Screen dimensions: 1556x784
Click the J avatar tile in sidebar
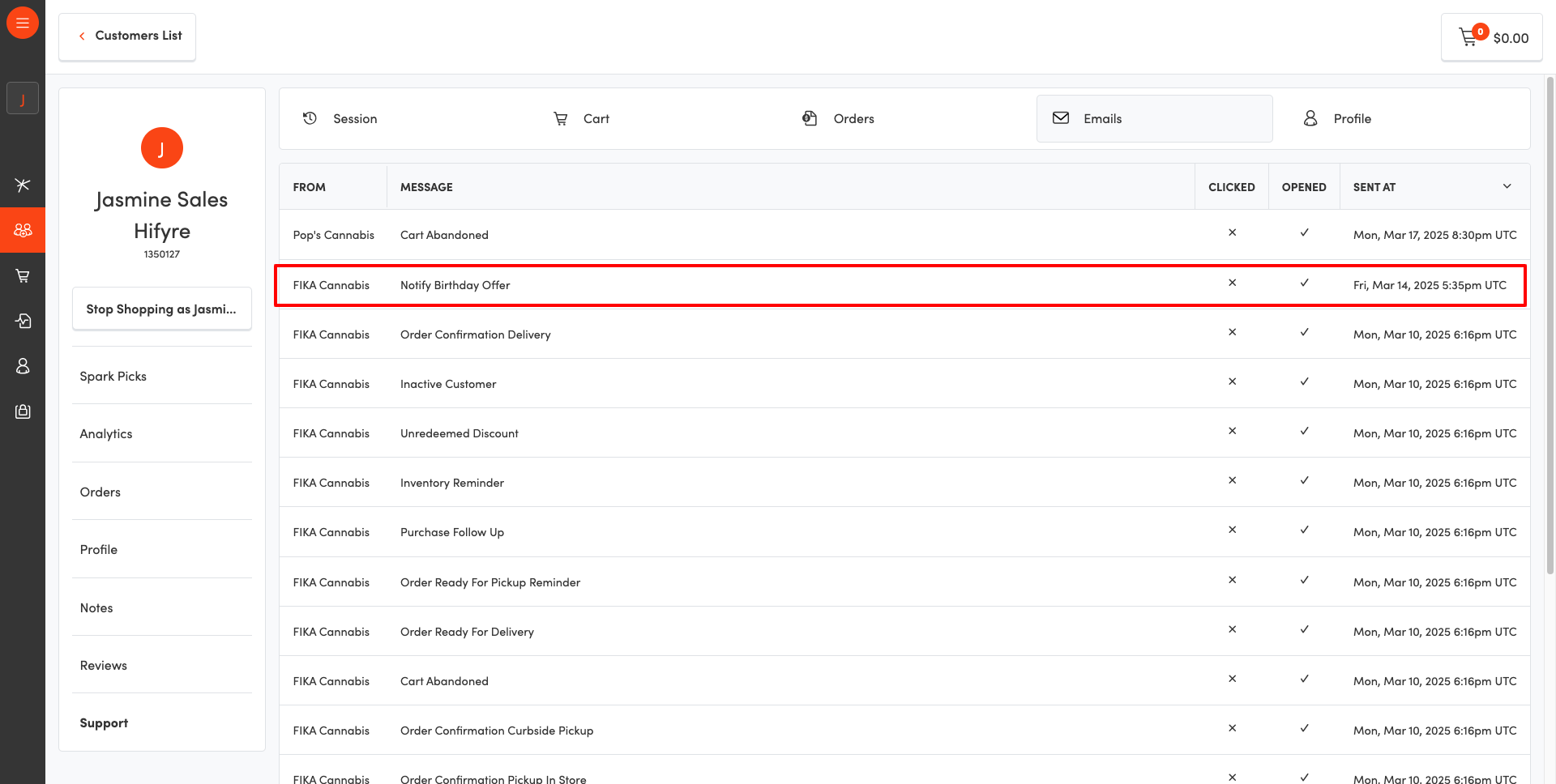click(x=23, y=99)
